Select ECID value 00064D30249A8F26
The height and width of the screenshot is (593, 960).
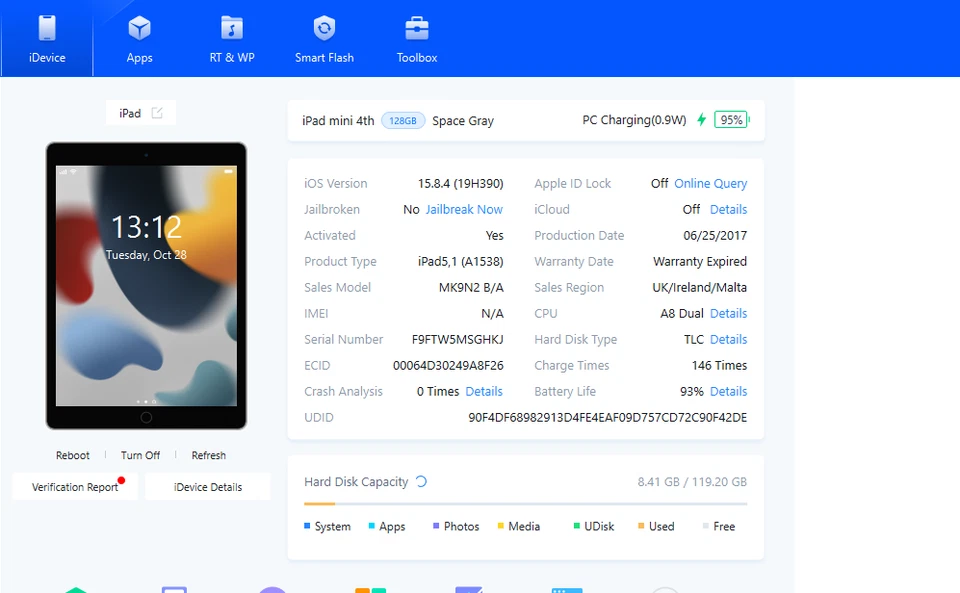tap(448, 365)
